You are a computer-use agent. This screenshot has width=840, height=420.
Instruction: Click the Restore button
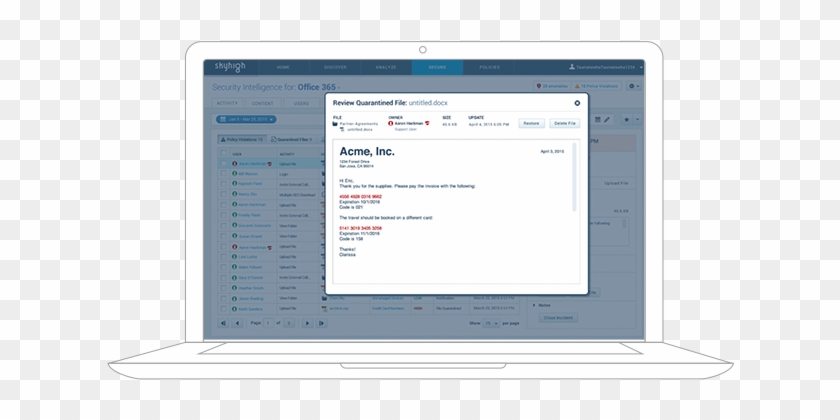point(531,123)
